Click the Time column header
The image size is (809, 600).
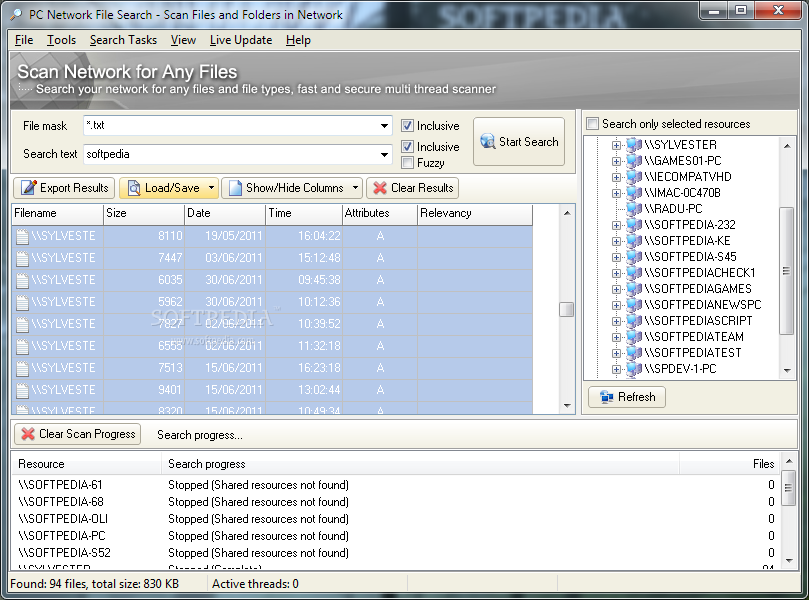304,214
